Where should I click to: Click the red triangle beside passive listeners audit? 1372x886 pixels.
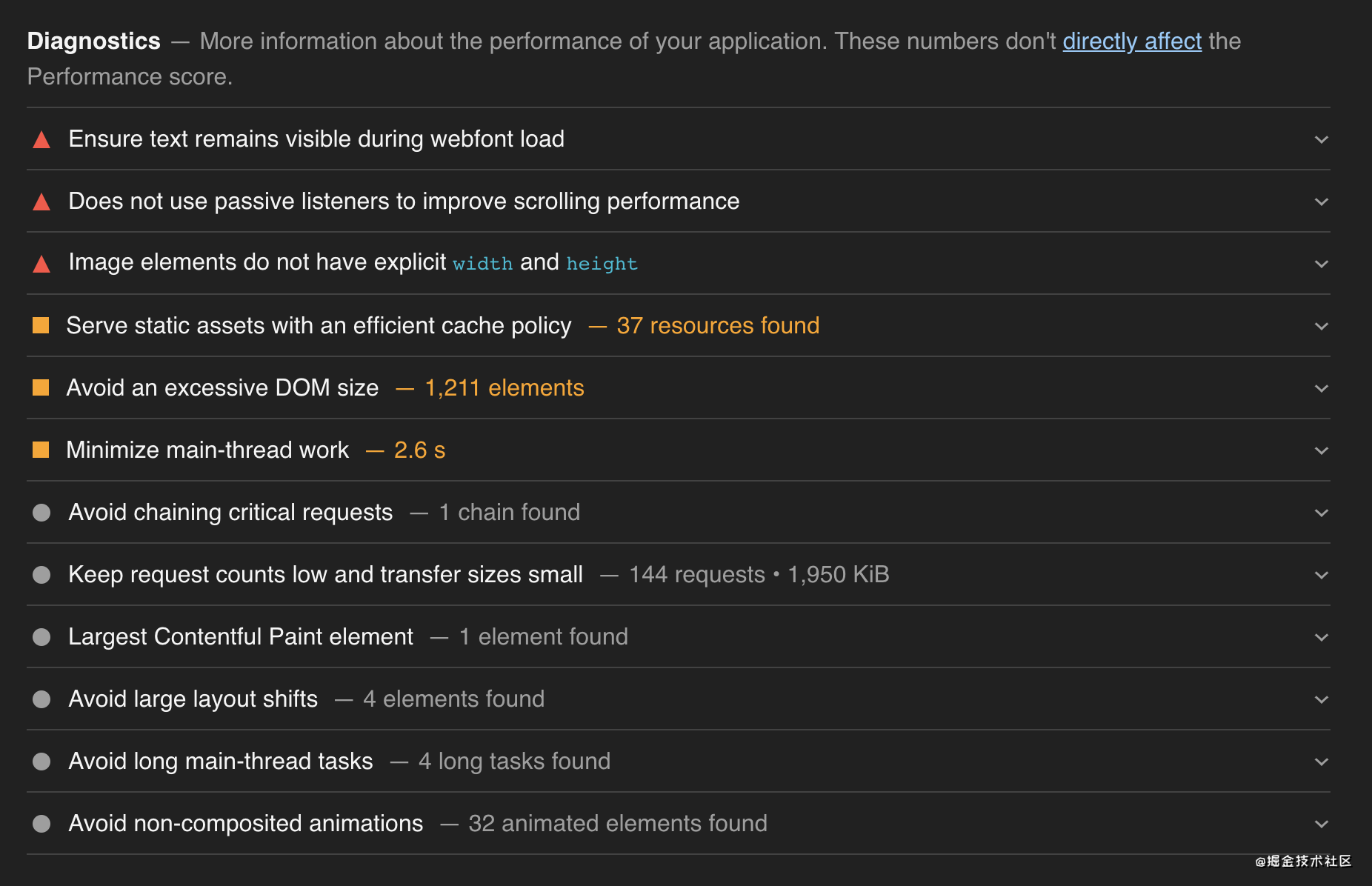(42, 201)
